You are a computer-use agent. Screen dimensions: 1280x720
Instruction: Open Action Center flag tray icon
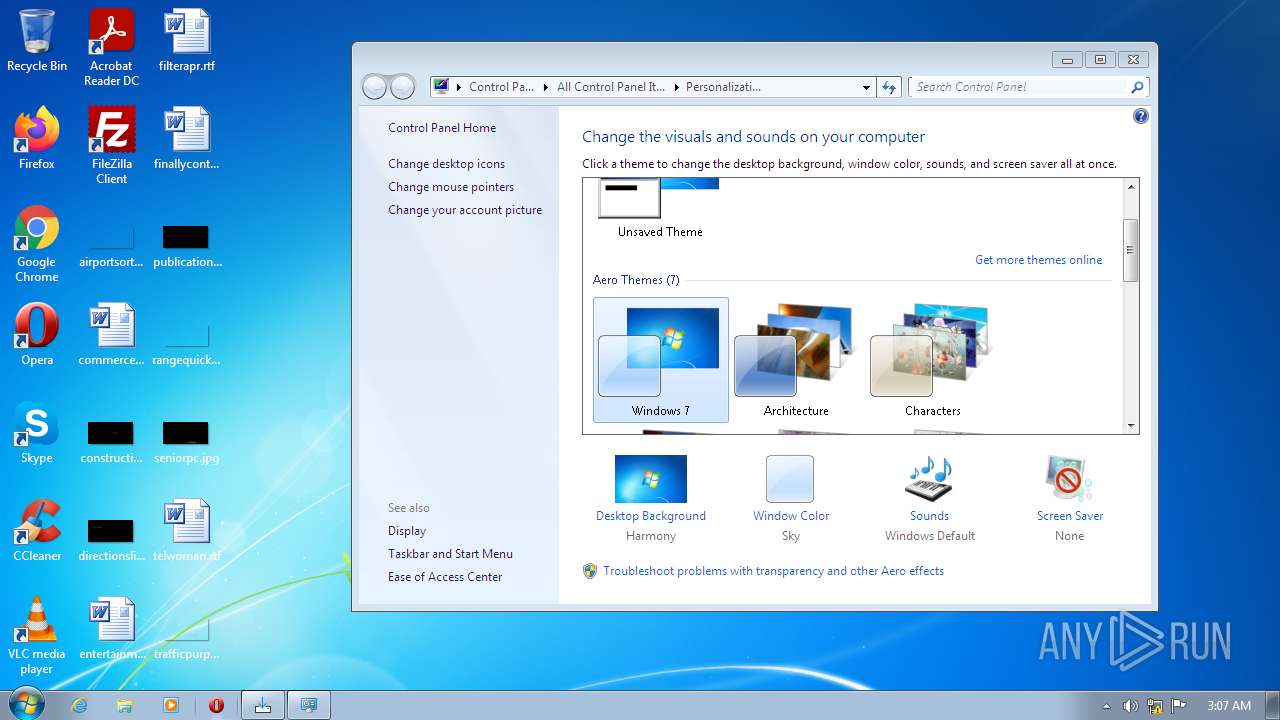click(1179, 705)
